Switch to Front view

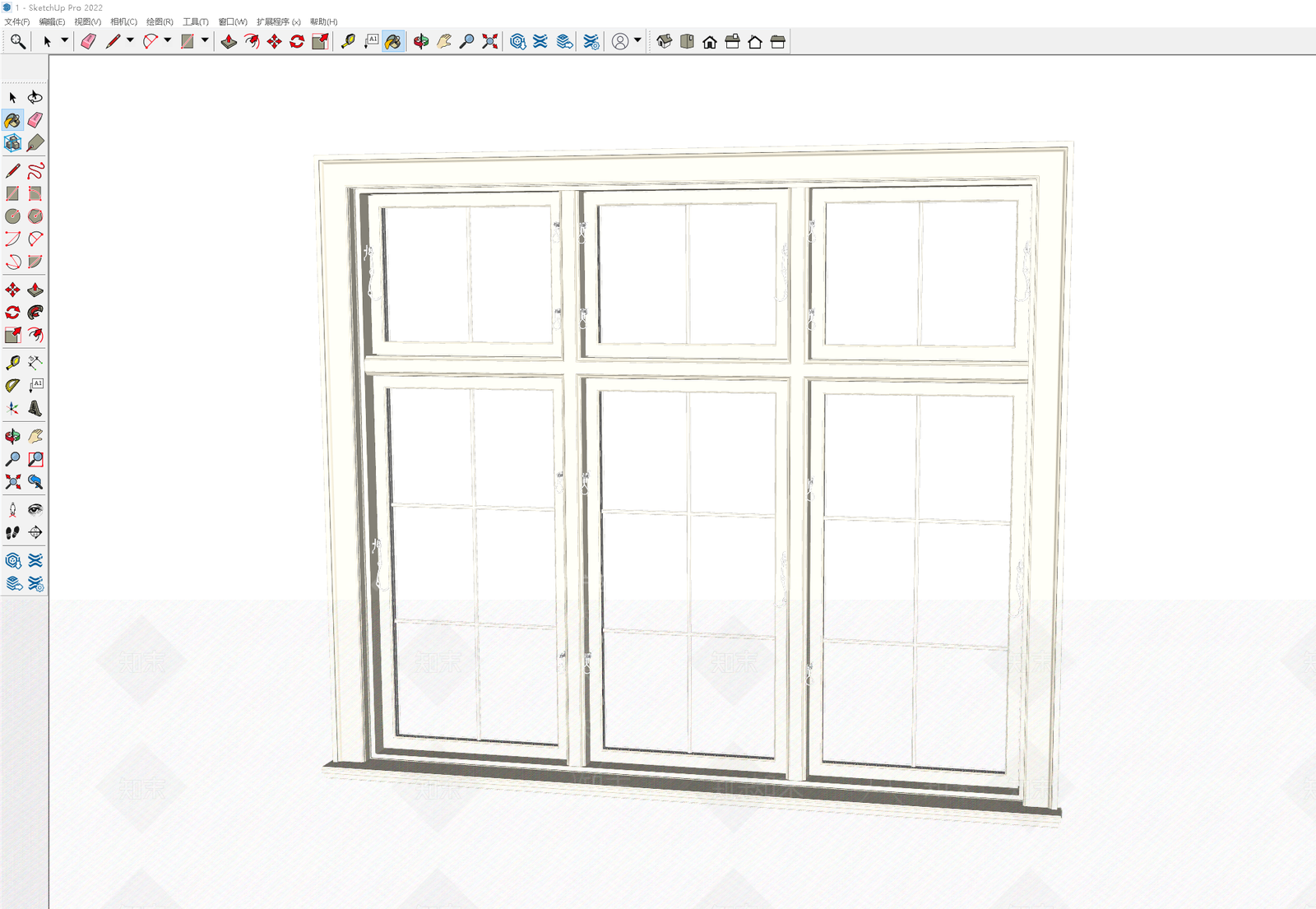(x=710, y=41)
